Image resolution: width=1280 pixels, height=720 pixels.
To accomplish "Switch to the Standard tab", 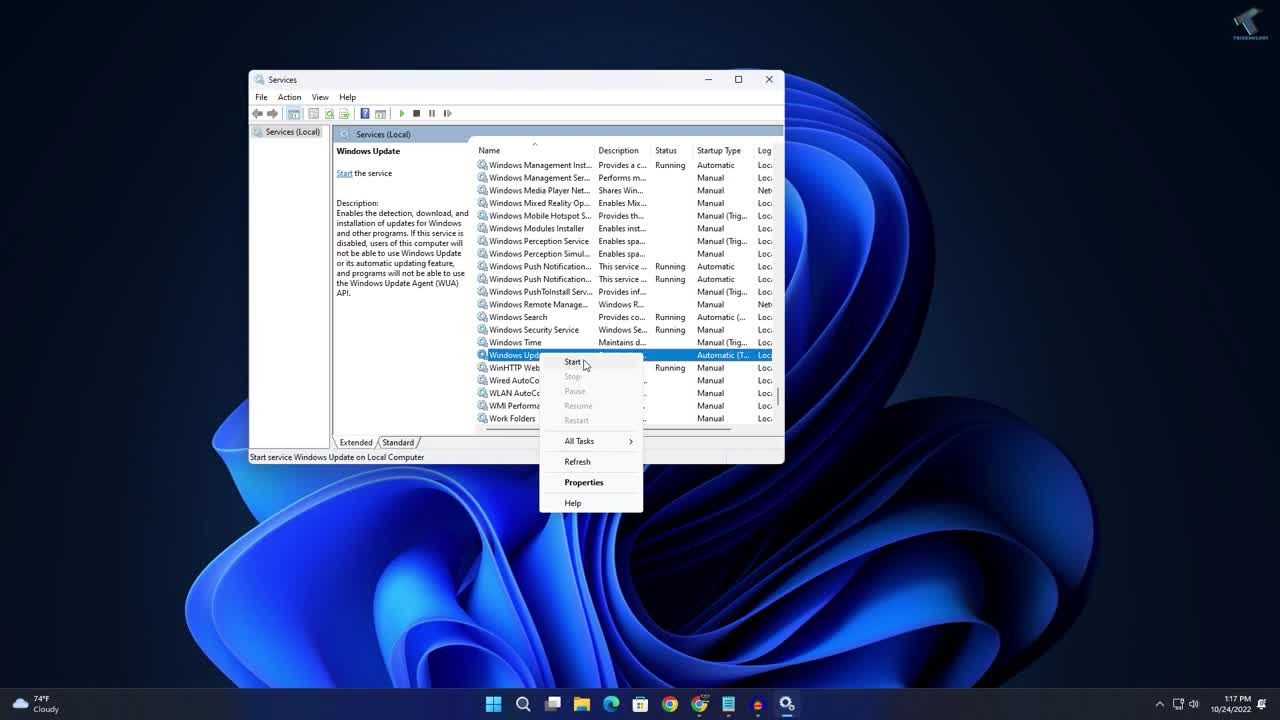I will point(397,442).
